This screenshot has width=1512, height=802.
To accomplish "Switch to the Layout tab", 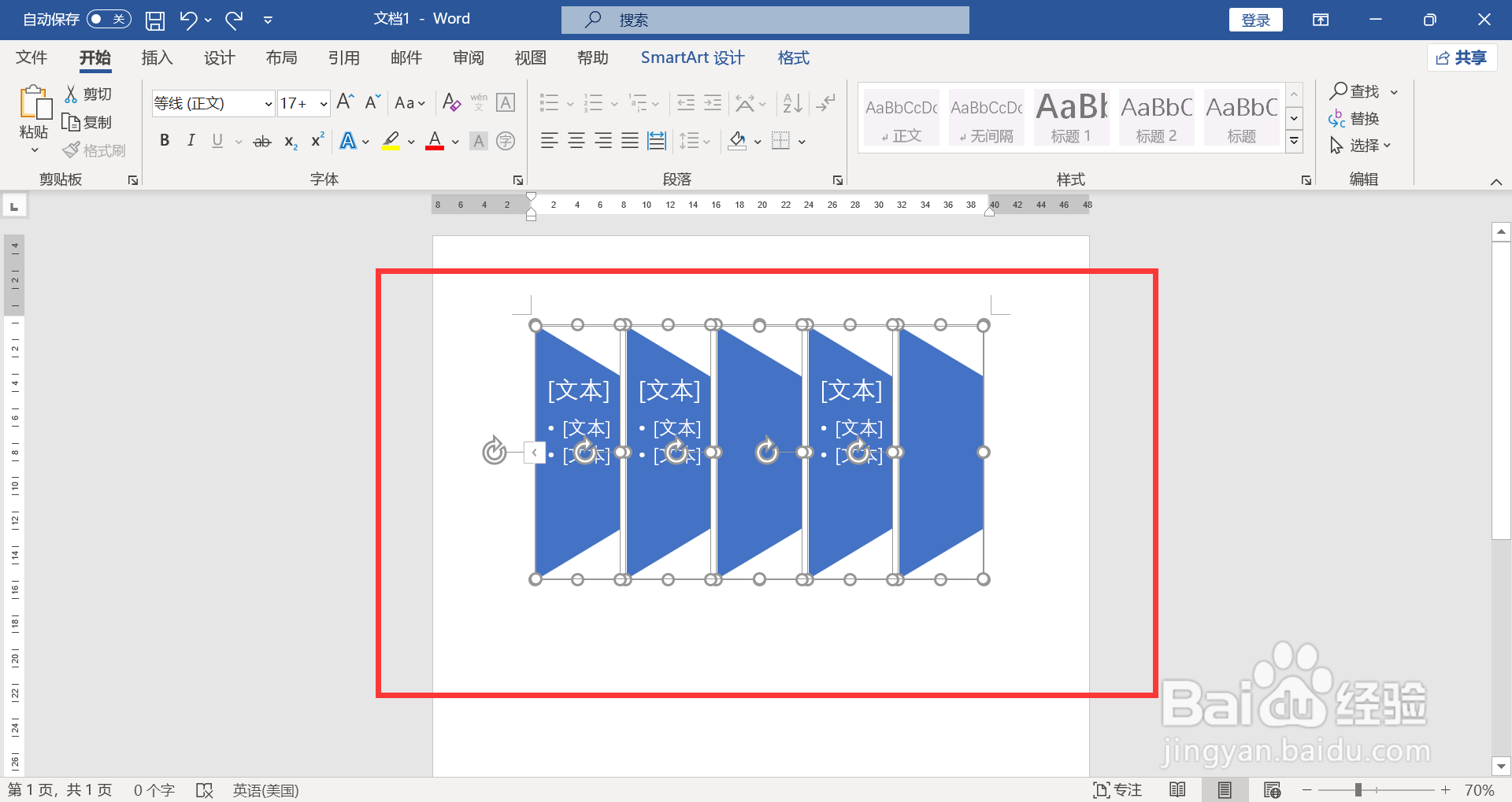I will [281, 57].
